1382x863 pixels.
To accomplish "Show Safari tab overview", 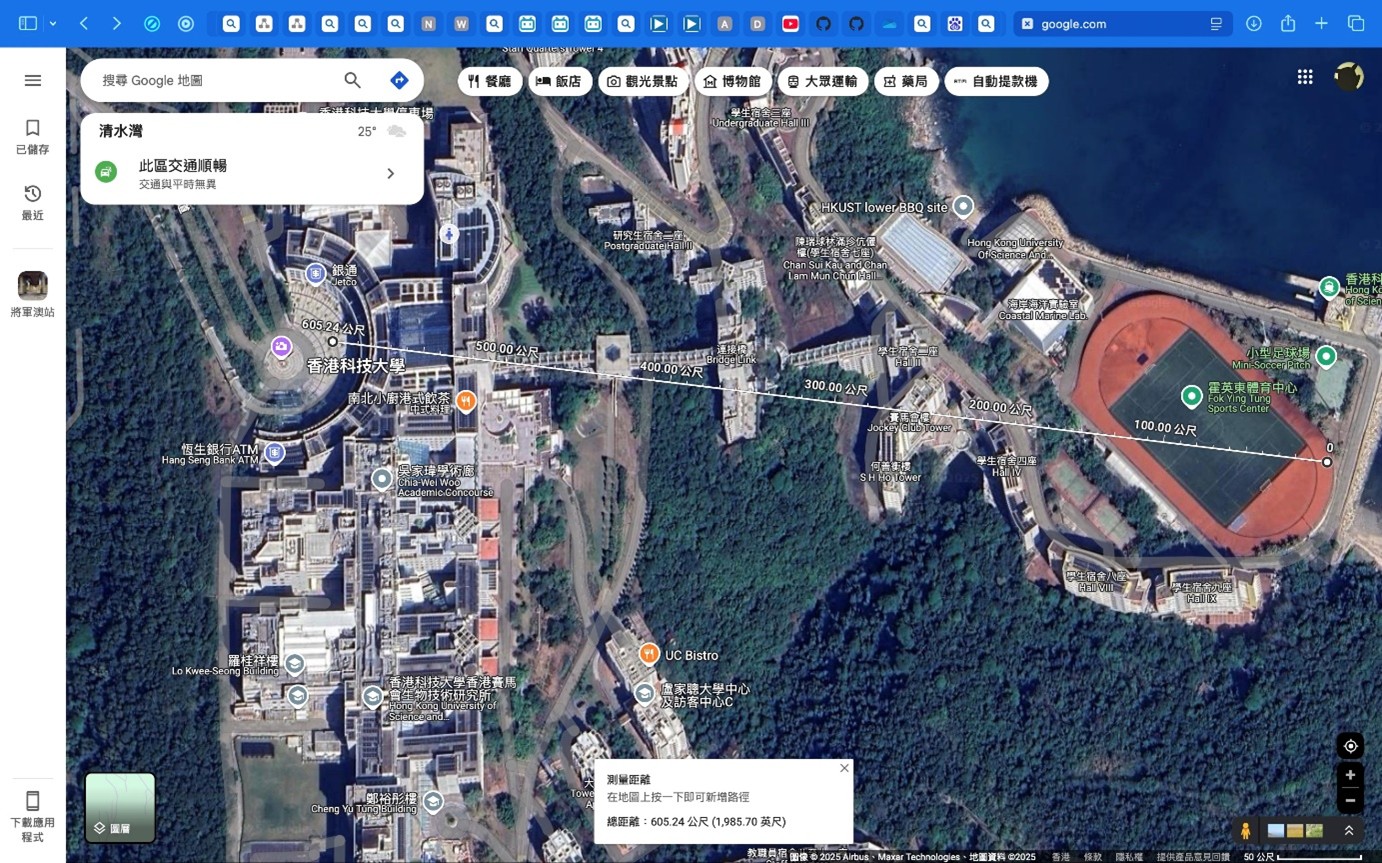I will point(1356,23).
